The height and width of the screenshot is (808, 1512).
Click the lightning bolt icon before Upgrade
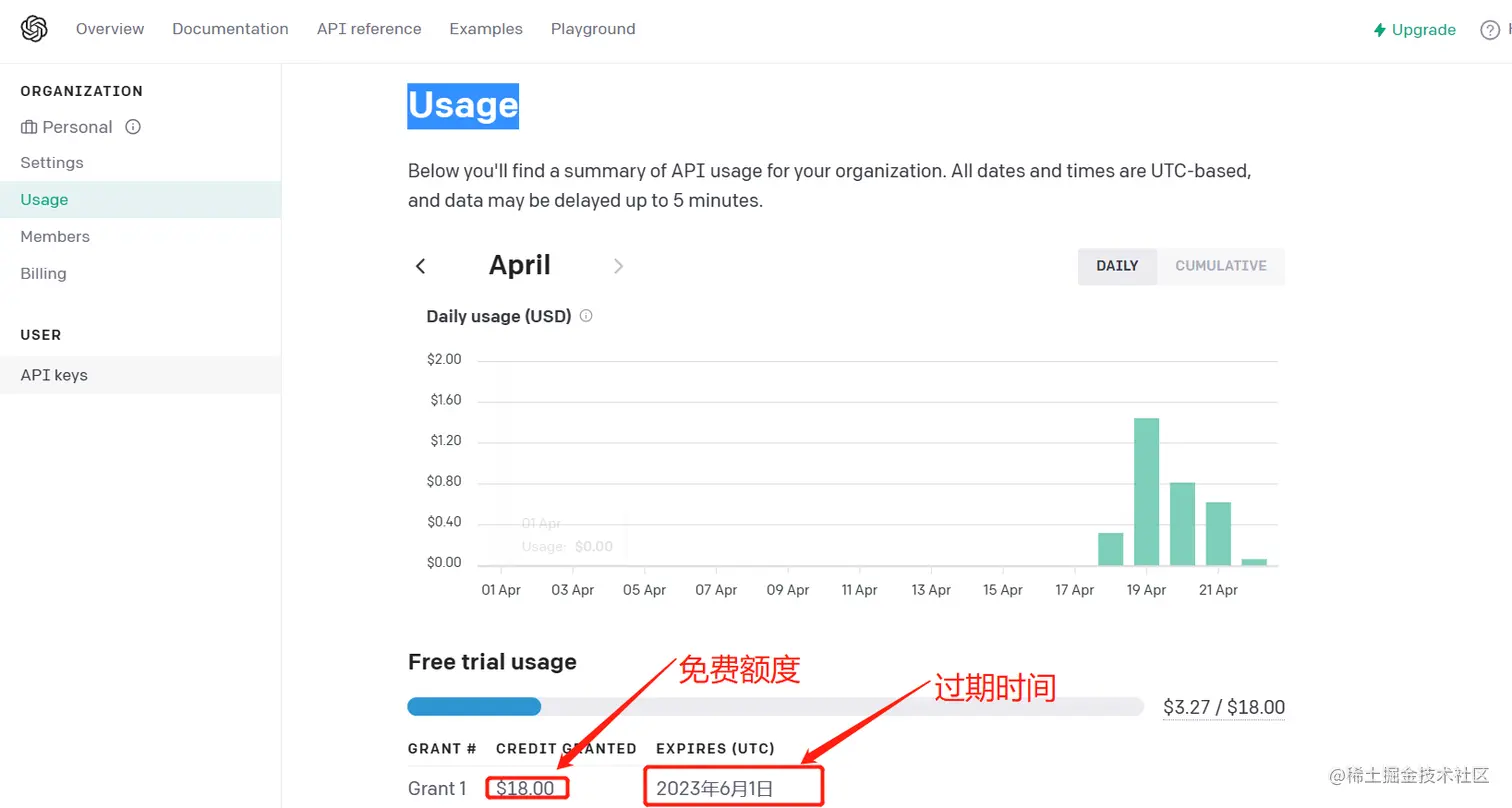(1379, 29)
